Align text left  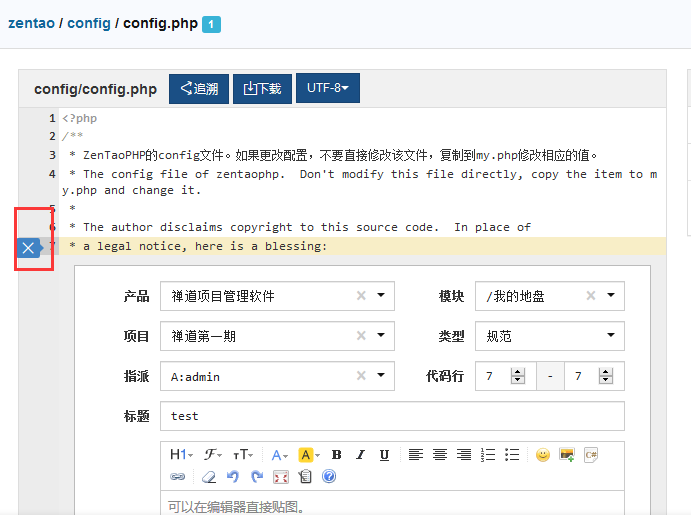pyautogui.click(x=416, y=455)
